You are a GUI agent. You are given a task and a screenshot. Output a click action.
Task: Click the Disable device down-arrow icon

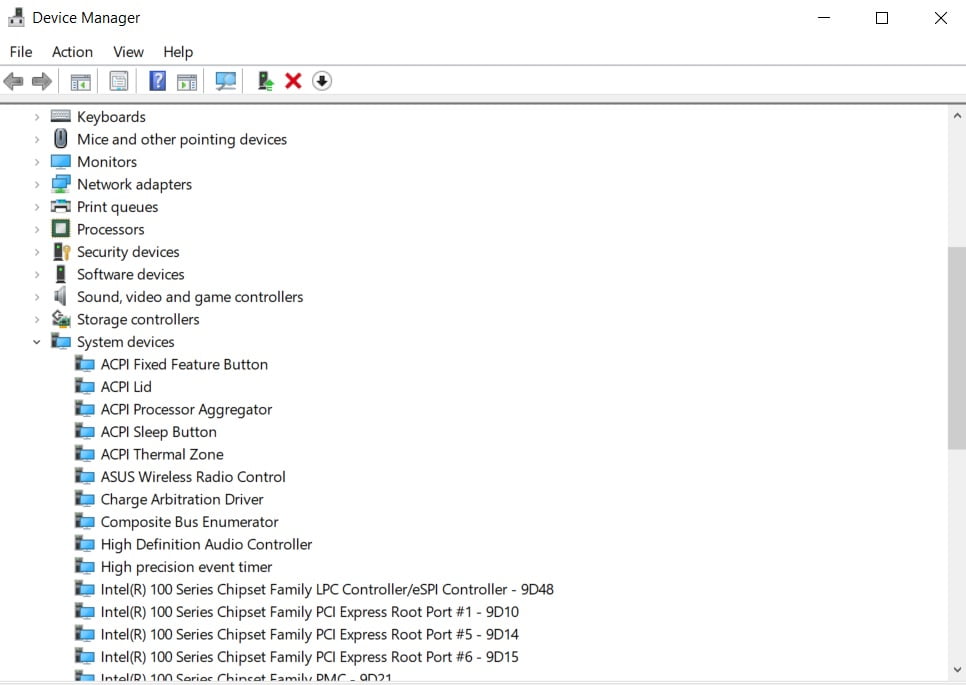pyautogui.click(x=321, y=81)
